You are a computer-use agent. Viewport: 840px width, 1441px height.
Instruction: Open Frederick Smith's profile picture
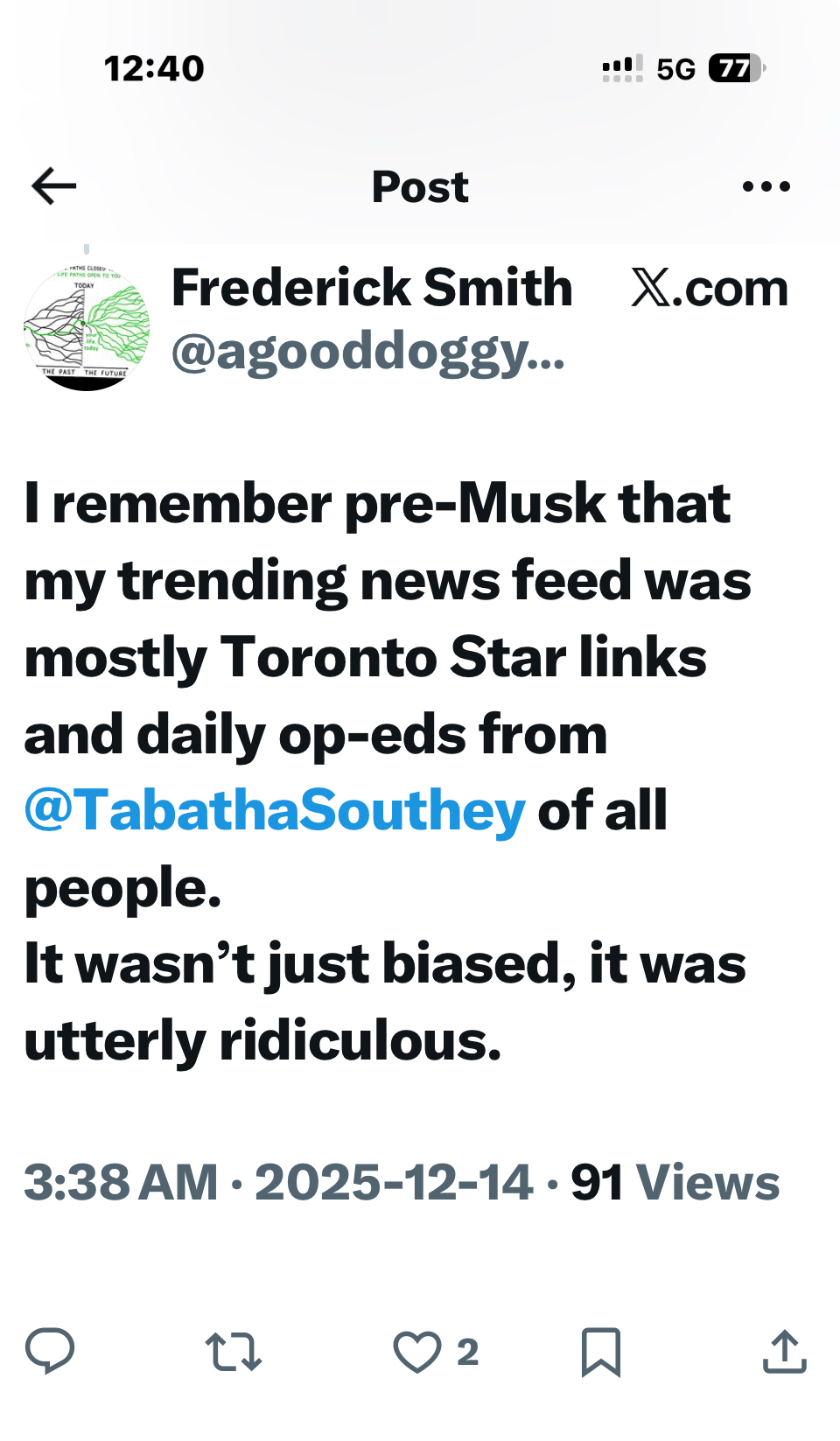pyautogui.click(x=87, y=327)
